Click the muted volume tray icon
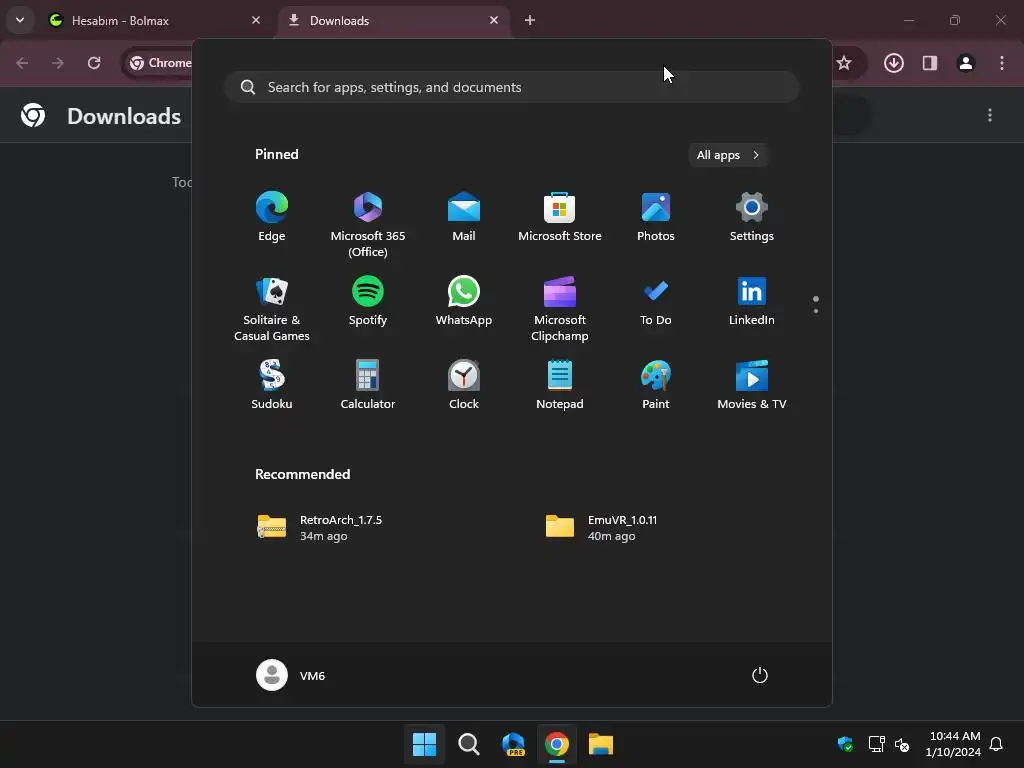 (902, 744)
